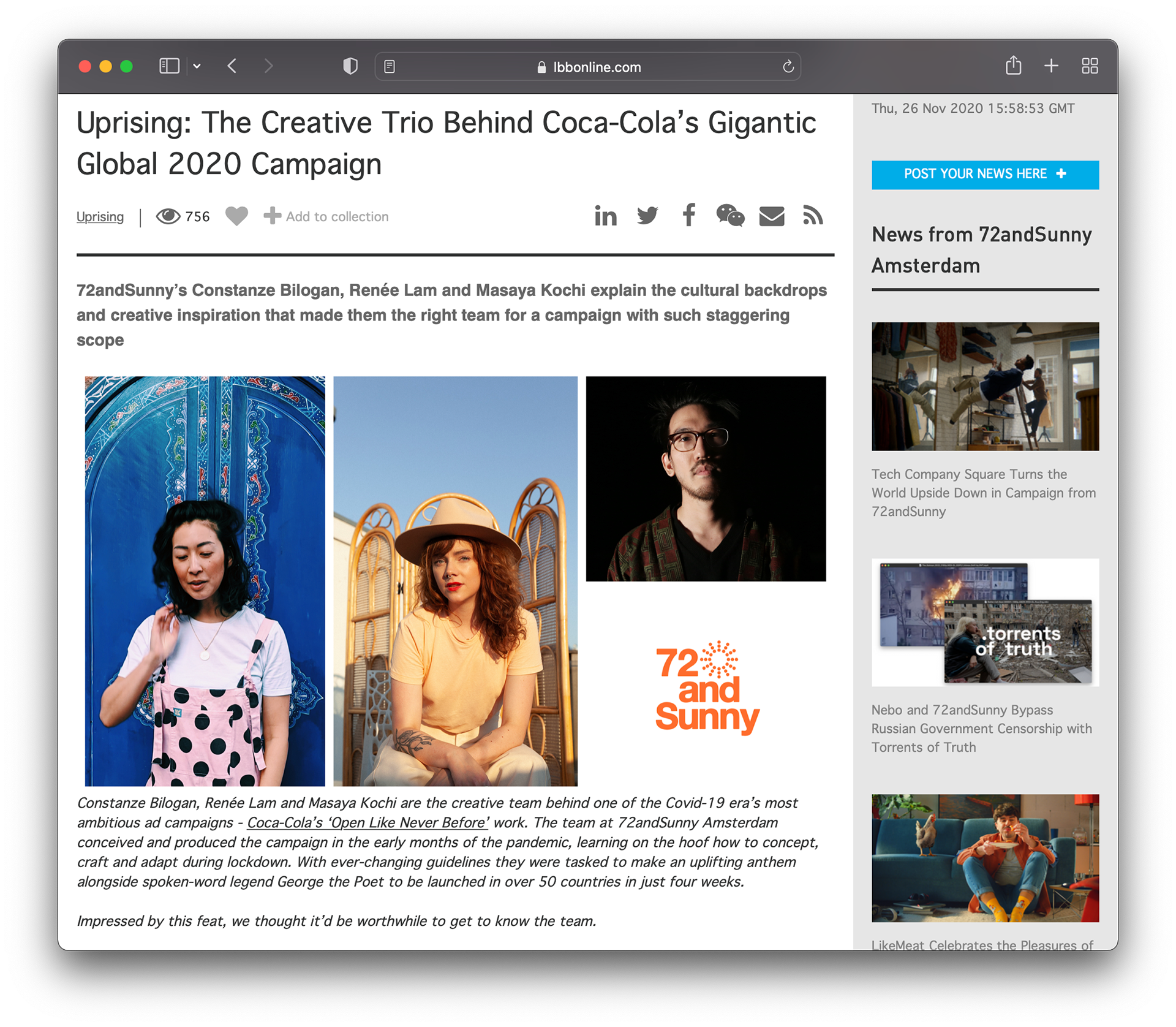Click the man with glasses portrait photo
The width and height of the screenshot is (1176, 1027).
(706, 479)
